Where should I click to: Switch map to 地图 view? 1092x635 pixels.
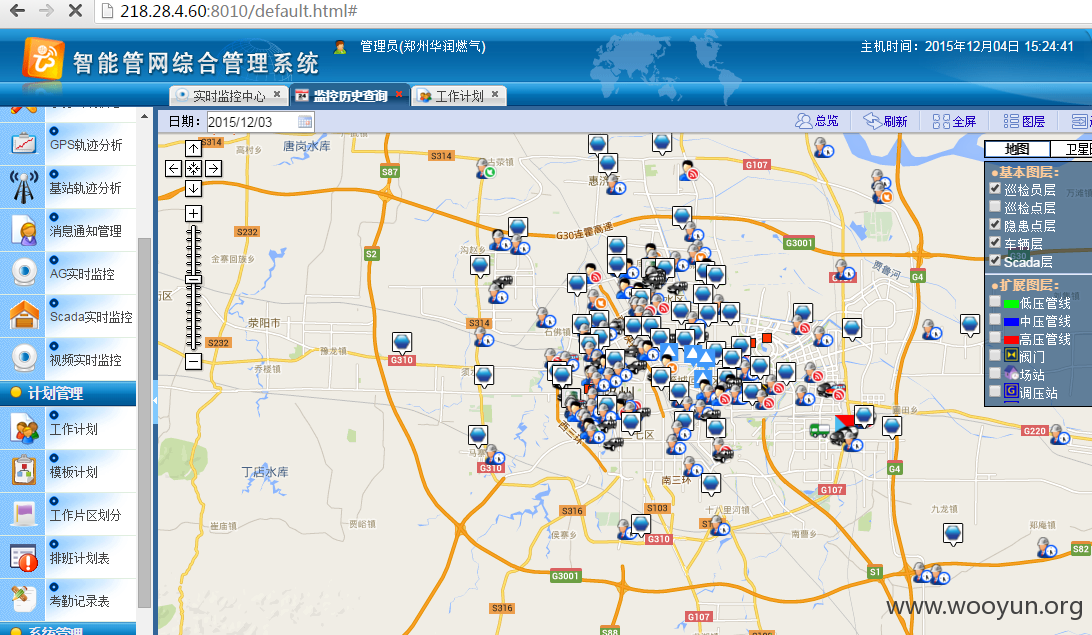1017,149
